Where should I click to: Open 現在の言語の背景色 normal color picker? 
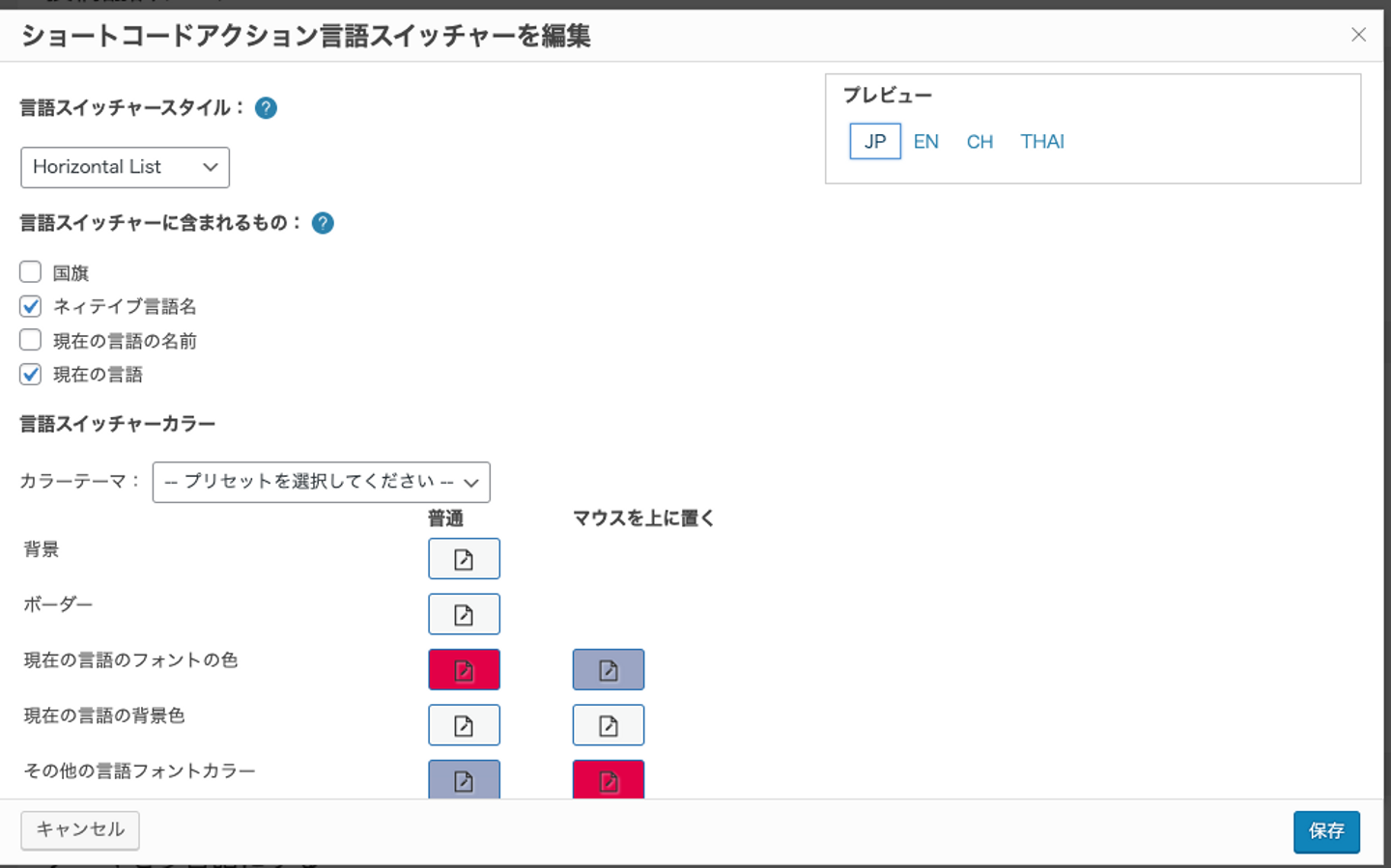click(464, 725)
